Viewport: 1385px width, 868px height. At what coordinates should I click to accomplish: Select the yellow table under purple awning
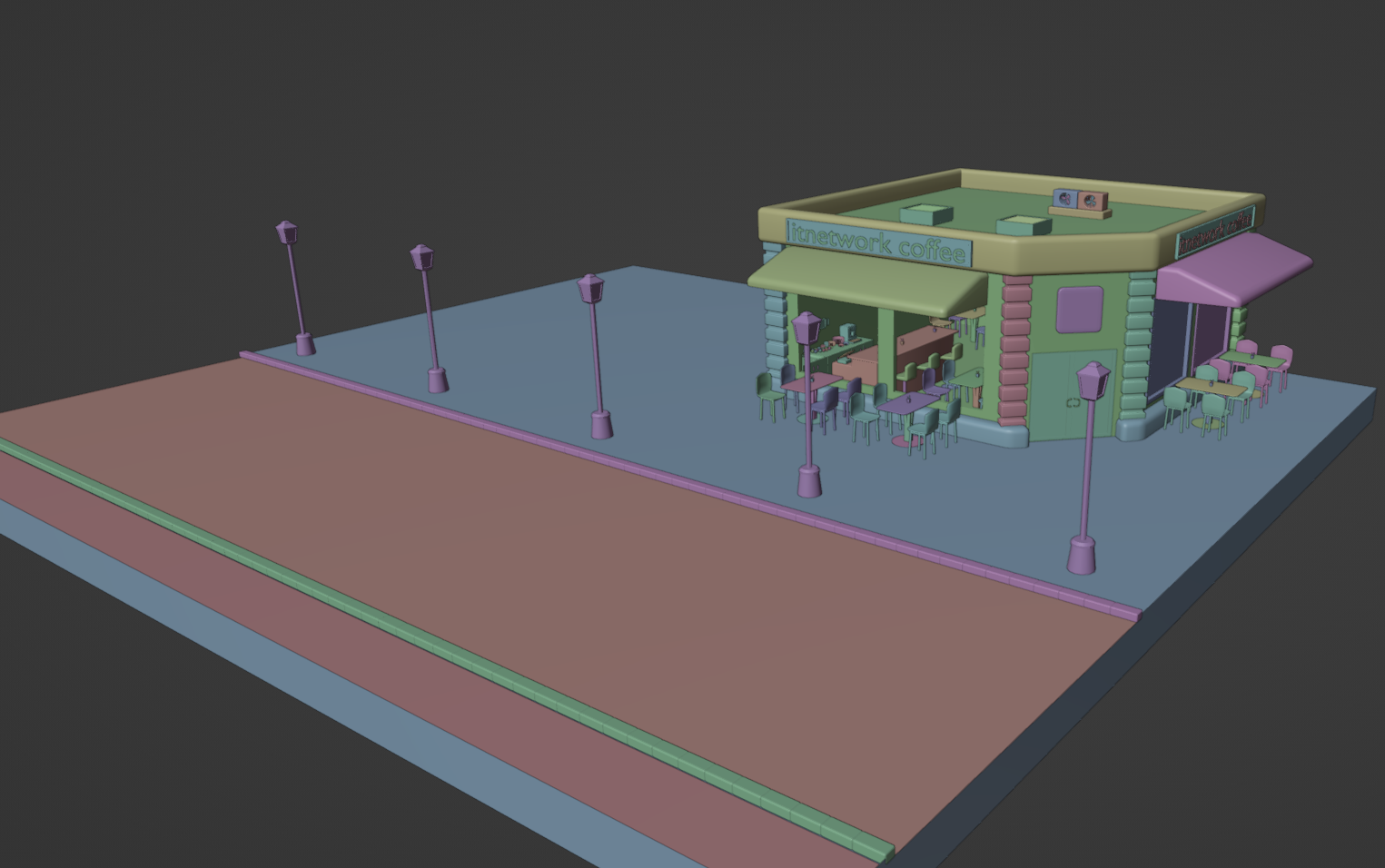[1212, 389]
